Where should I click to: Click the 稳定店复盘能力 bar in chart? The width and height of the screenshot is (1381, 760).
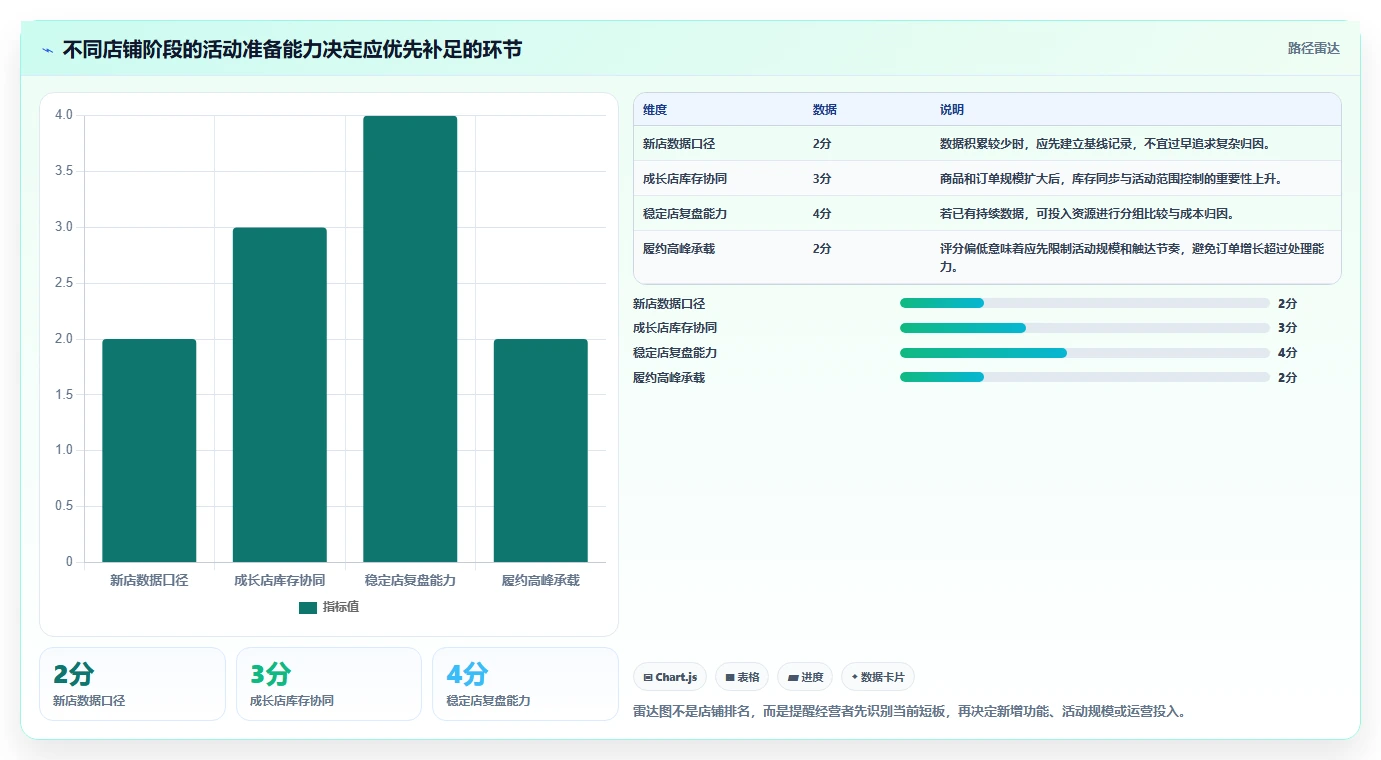pyautogui.click(x=410, y=339)
